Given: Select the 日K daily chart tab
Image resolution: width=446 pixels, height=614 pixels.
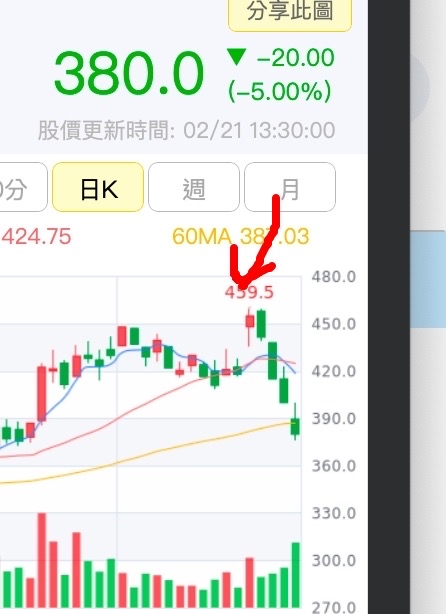Looking at the screenshot, I should click(x=98, y=187).
